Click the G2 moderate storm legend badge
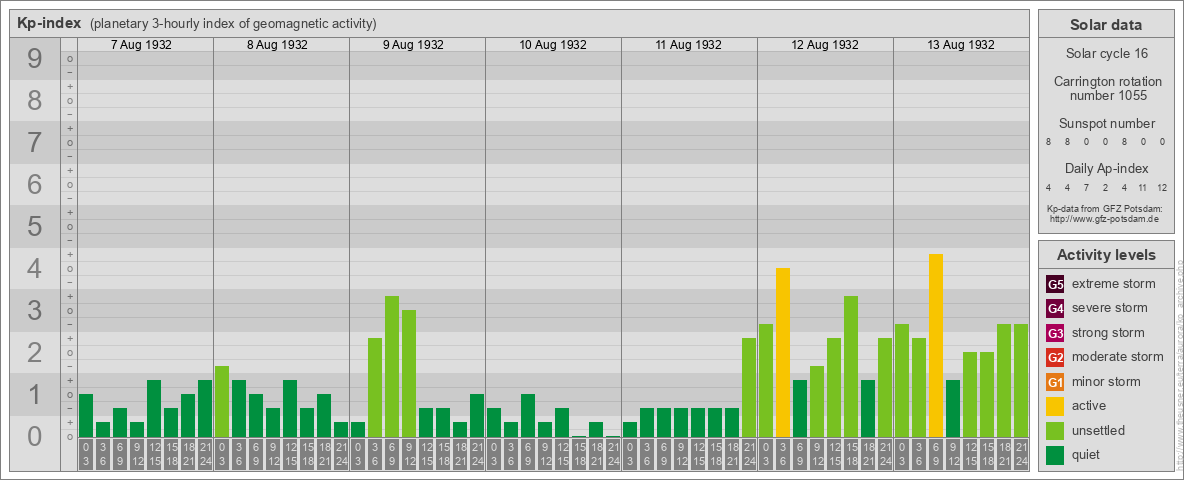1184x480 pixels. click(x=1055, y=357)
